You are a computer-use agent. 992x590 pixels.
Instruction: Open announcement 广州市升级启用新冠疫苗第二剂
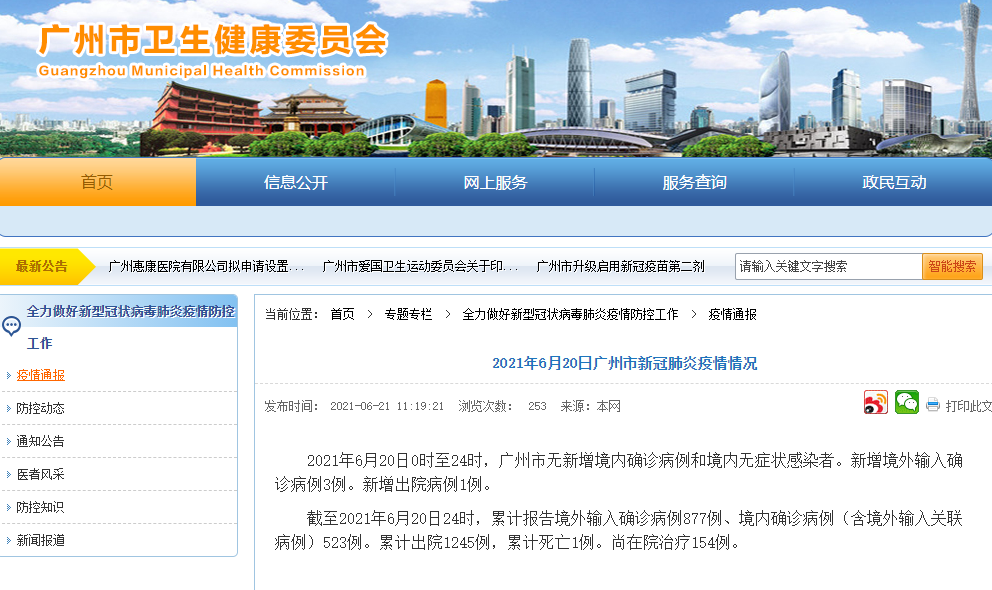(620, 266)
